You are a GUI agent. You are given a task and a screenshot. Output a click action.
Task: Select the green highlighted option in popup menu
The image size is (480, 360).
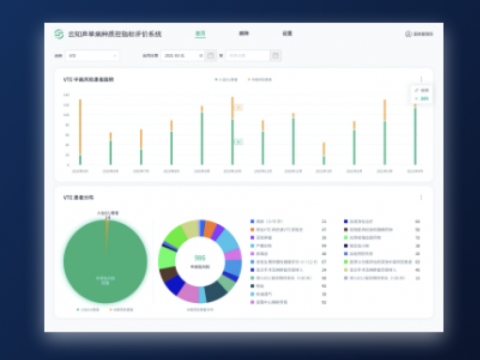[422, 99]
